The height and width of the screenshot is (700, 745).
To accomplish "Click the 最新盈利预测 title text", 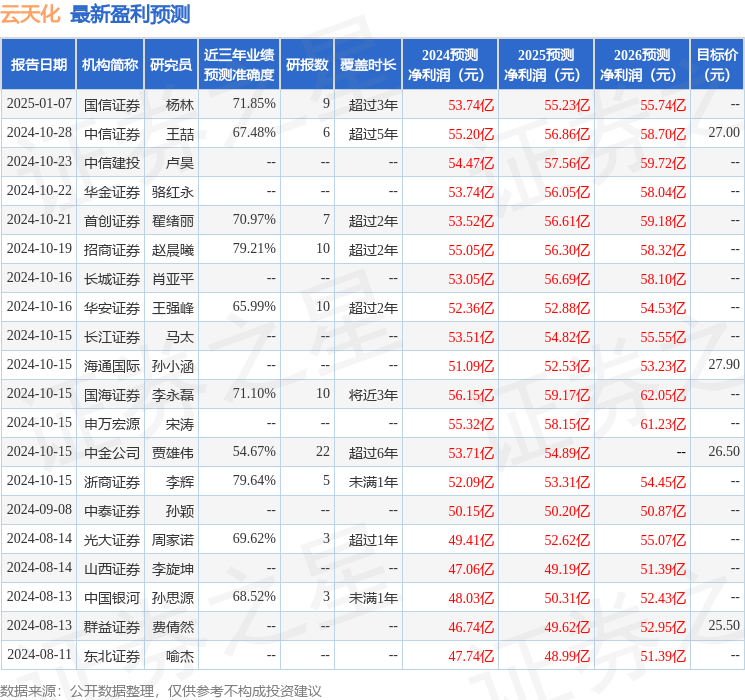I will [130, 14].
